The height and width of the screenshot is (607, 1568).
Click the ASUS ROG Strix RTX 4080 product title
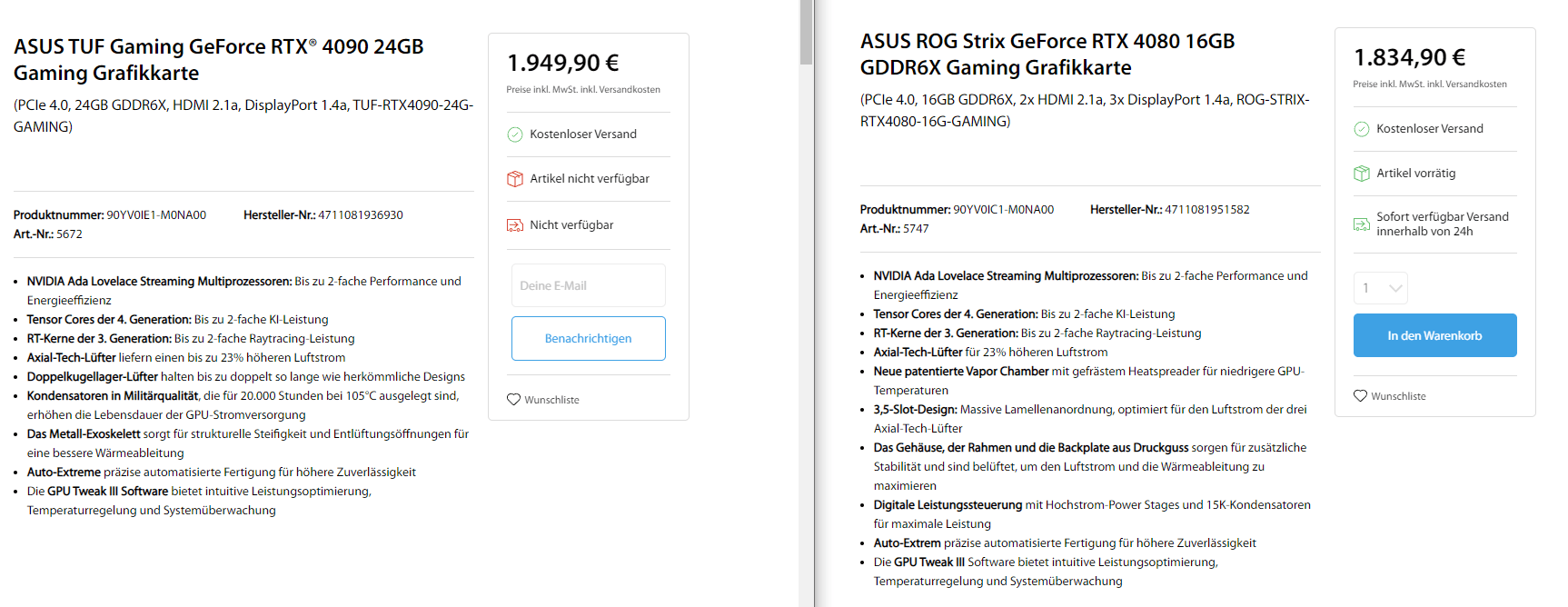(x=1047, y=54)
